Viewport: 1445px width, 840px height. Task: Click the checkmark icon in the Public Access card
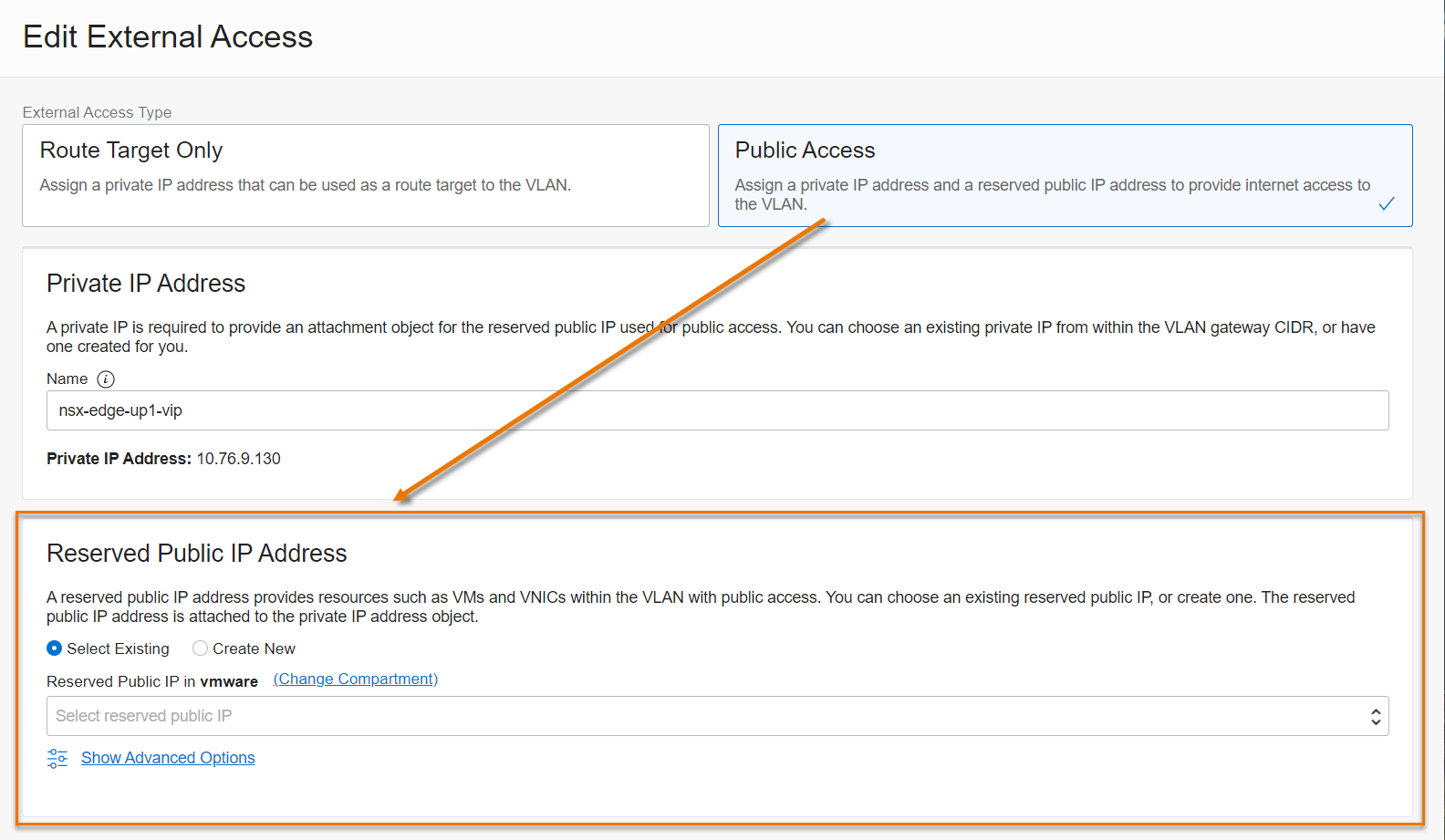pos(1386,203)
